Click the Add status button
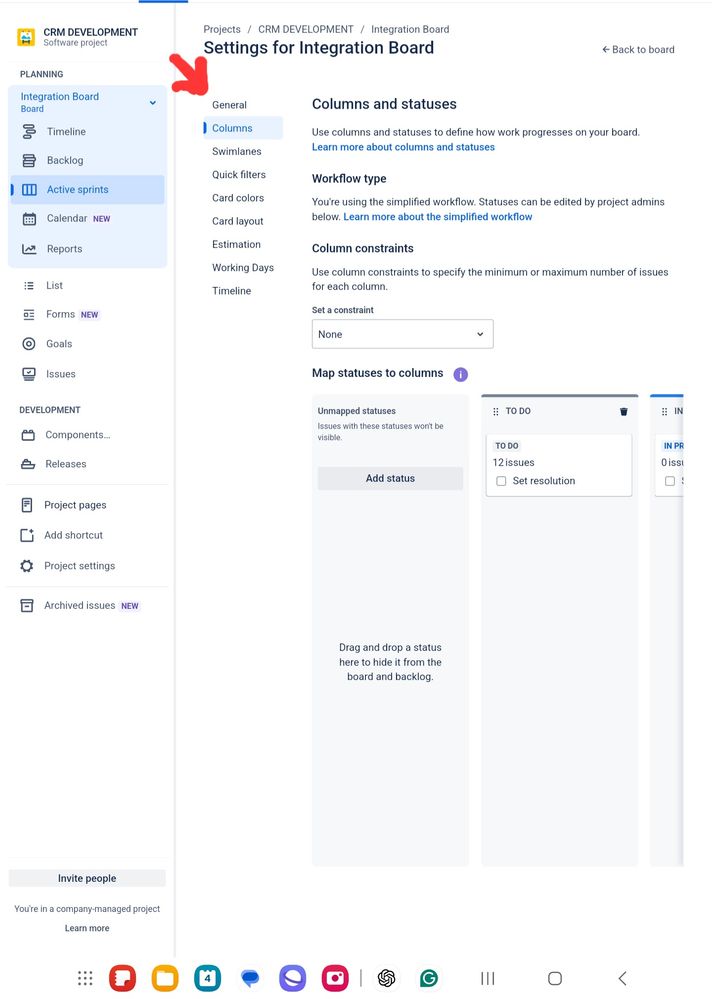This screenshot has height=999, width=712. (390, 478)
